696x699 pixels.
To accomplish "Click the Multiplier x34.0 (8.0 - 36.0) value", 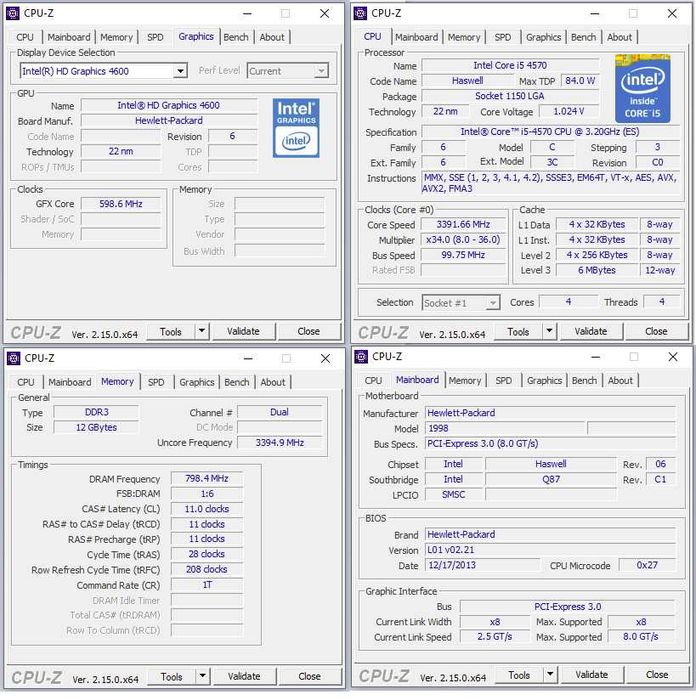I will click(463, 239).
